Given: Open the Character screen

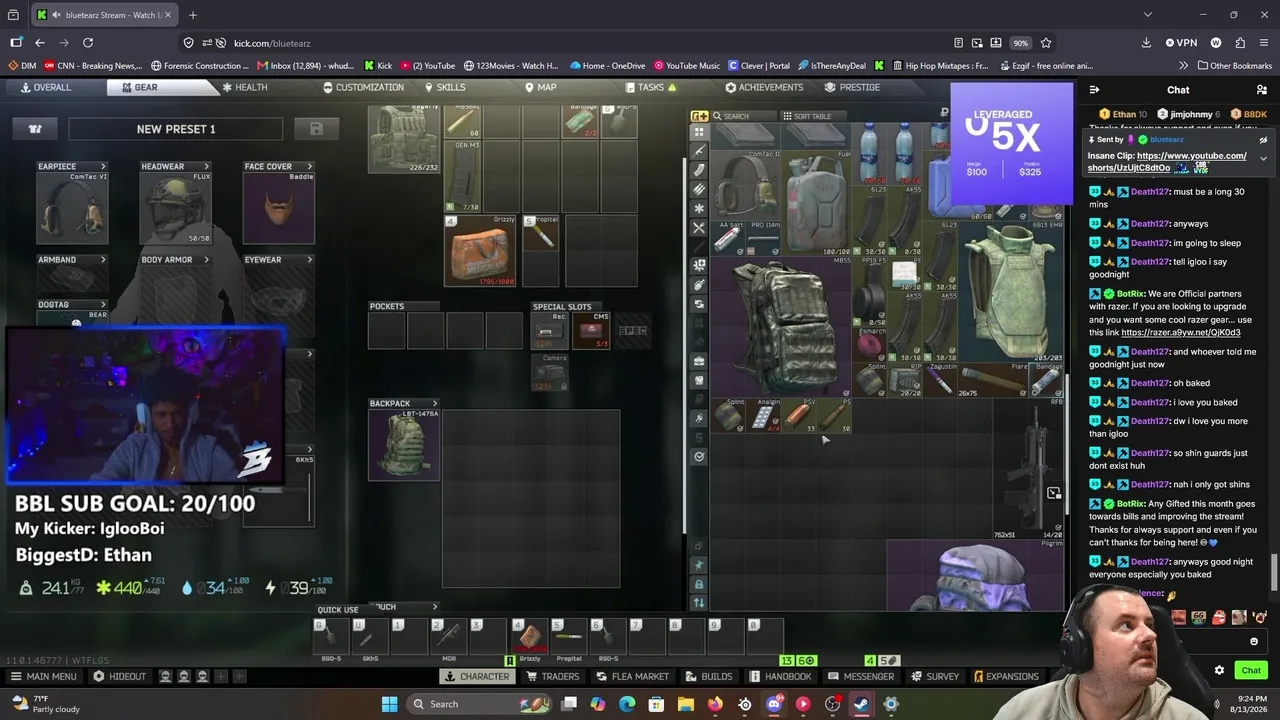Looking at the screenshot, I should [x=476, y=676].
